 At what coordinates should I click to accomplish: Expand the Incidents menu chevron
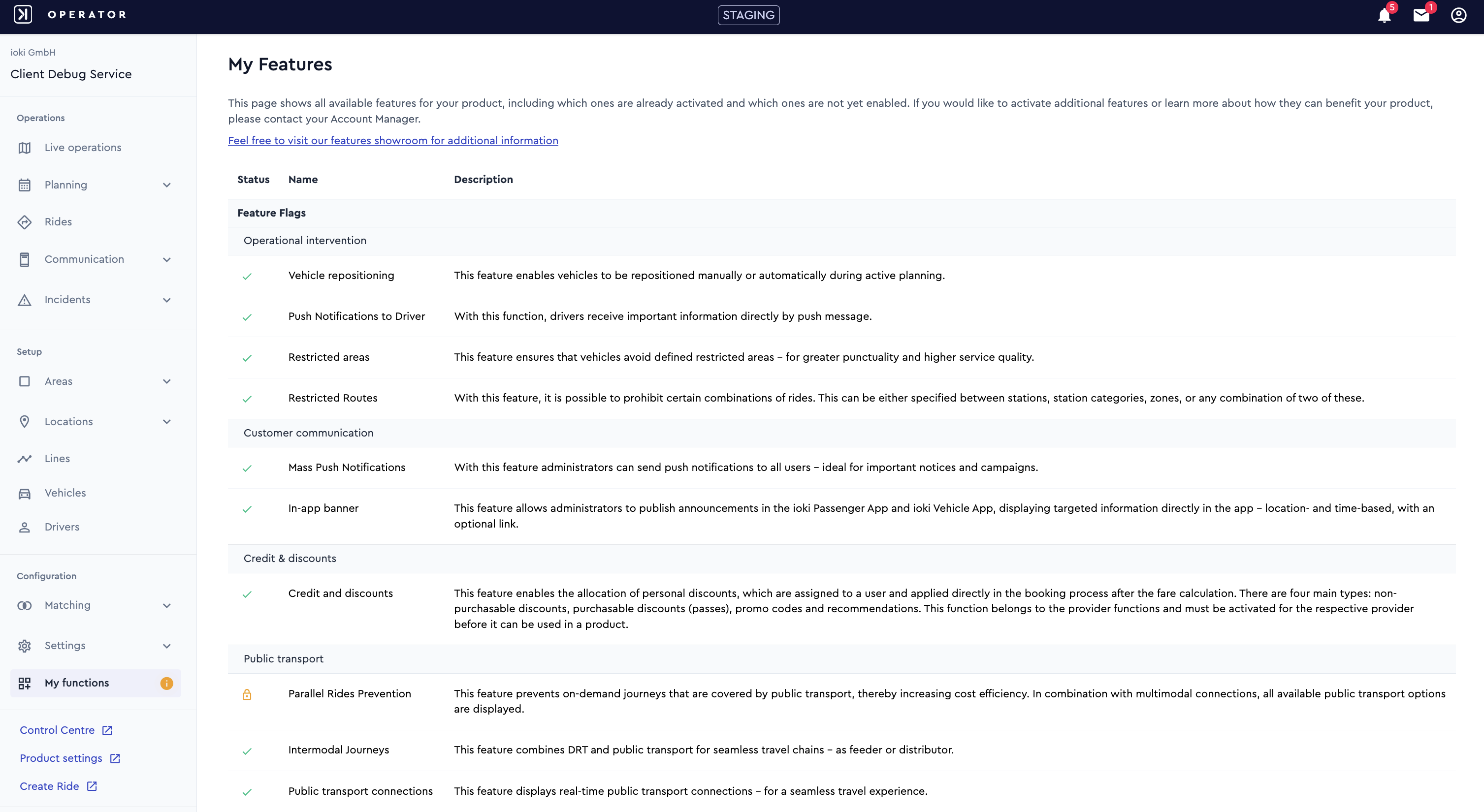point(166,300)
